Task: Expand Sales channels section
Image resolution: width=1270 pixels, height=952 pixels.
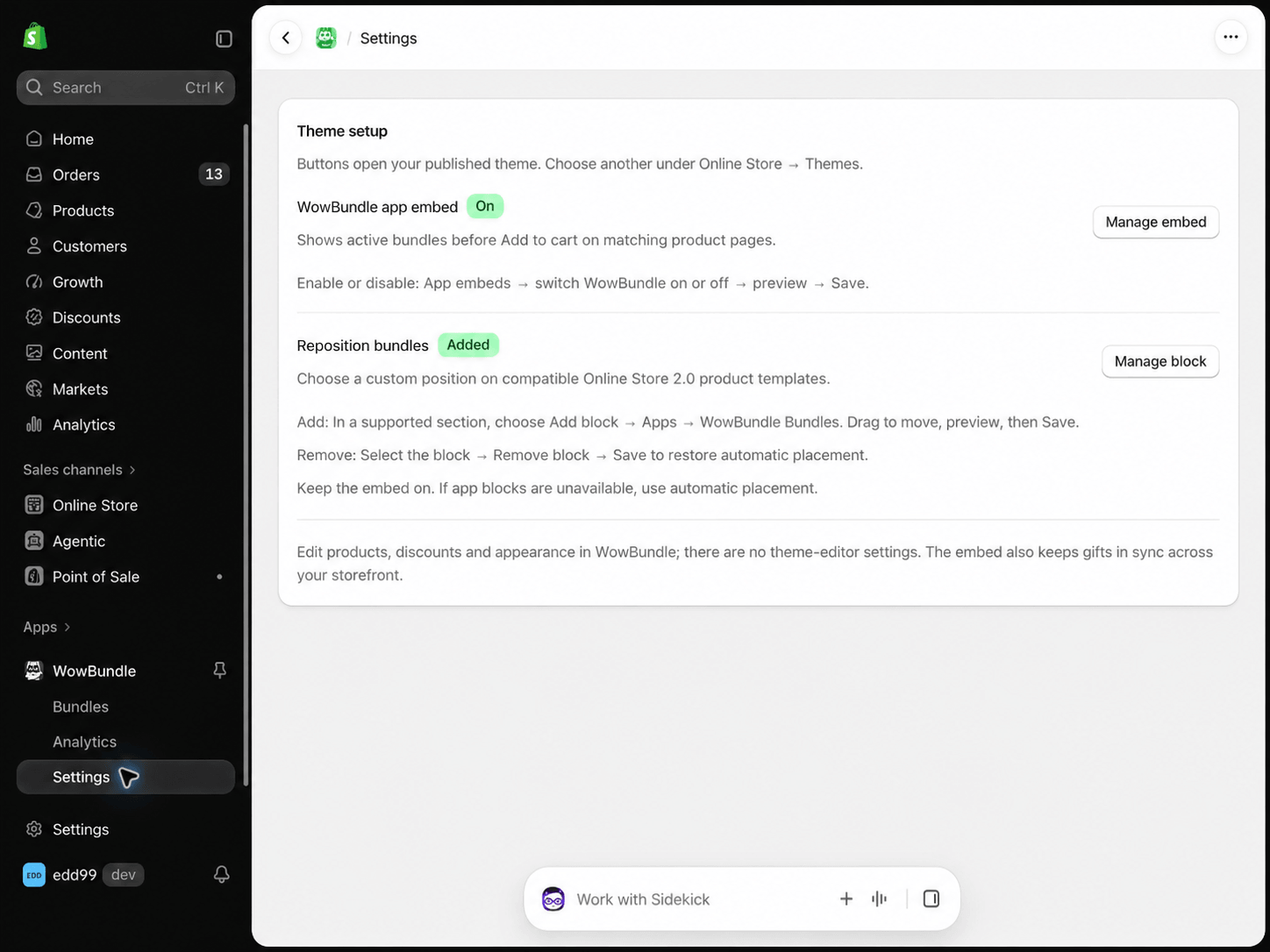Action: 80,470
